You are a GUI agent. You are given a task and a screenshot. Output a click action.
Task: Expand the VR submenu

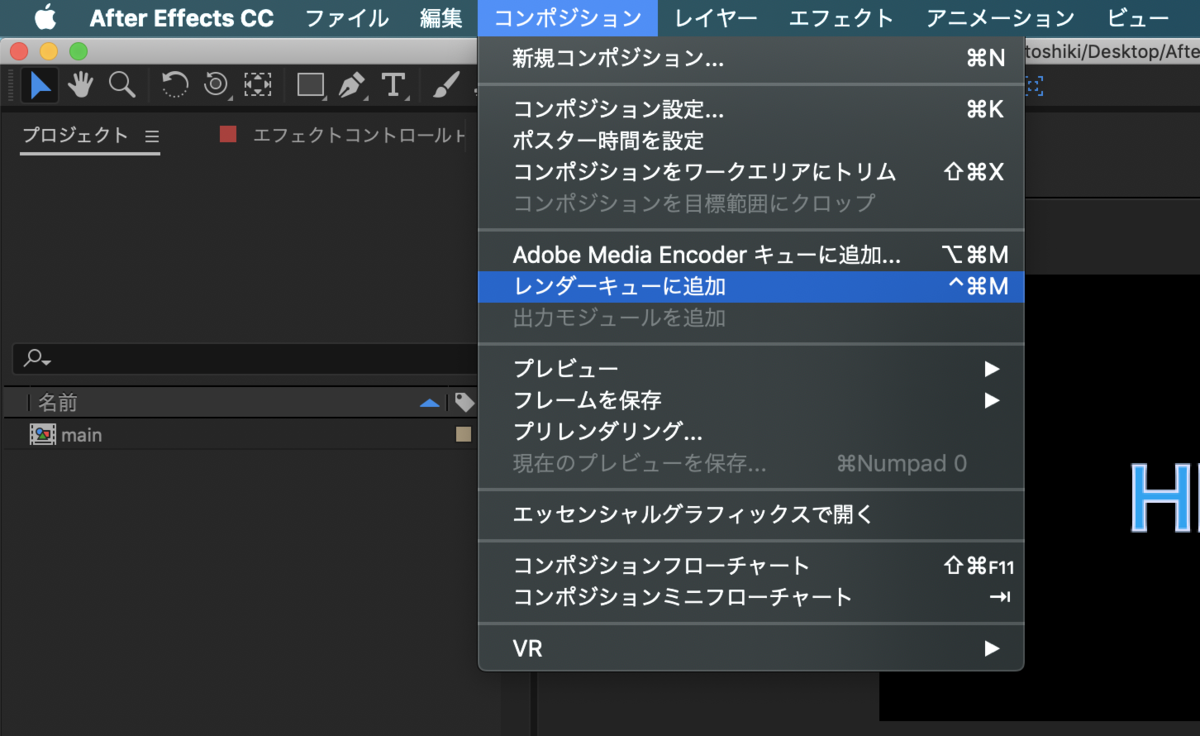[751, 649]
